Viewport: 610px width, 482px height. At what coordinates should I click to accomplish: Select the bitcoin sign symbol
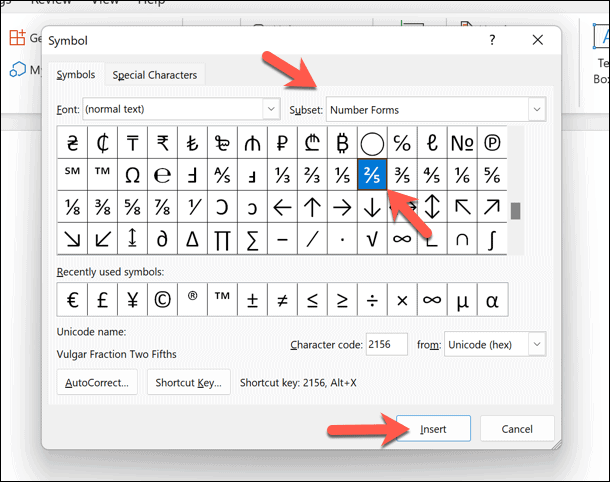[x=342, y=142]
